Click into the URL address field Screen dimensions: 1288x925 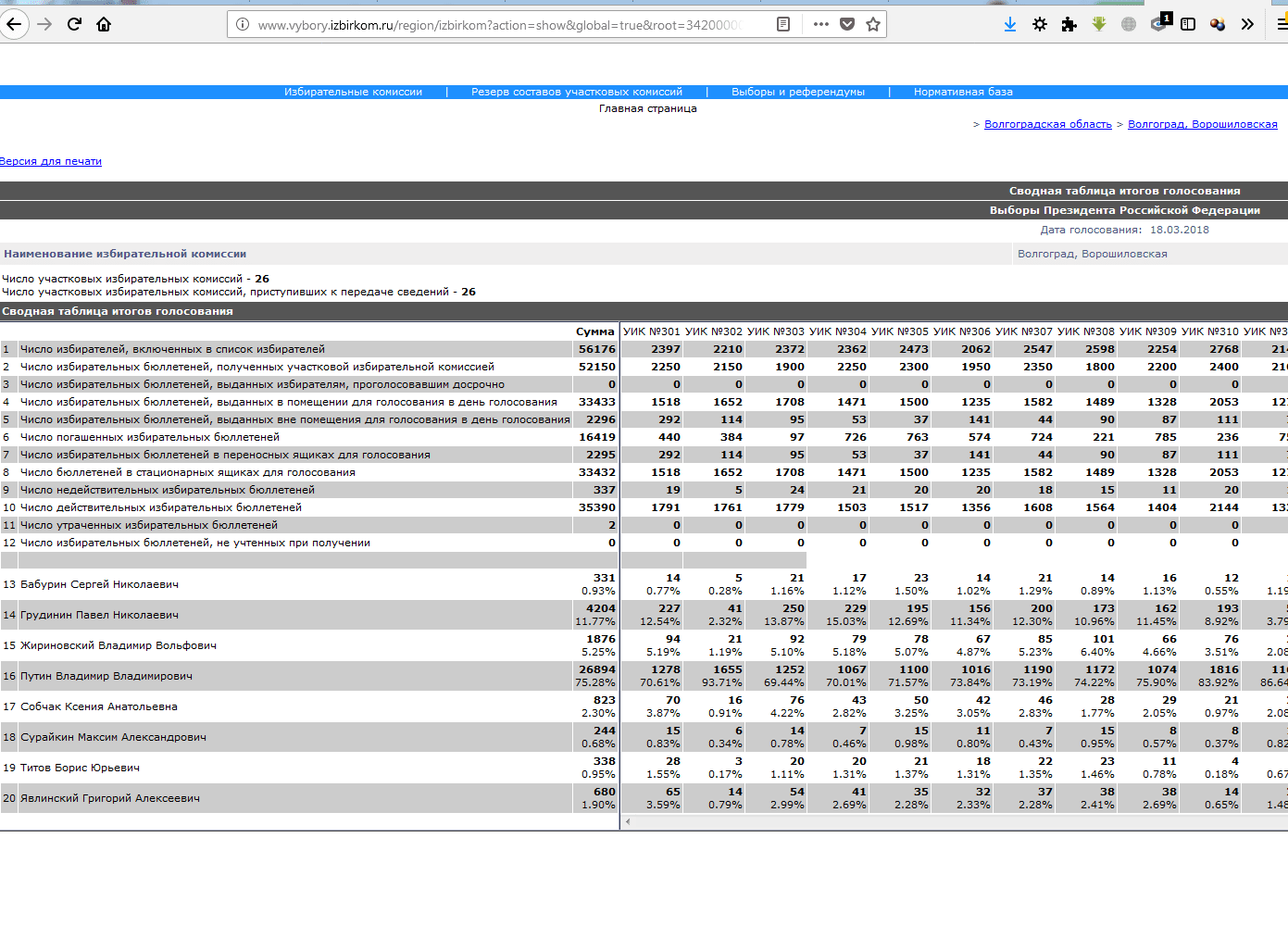(500, 24)
